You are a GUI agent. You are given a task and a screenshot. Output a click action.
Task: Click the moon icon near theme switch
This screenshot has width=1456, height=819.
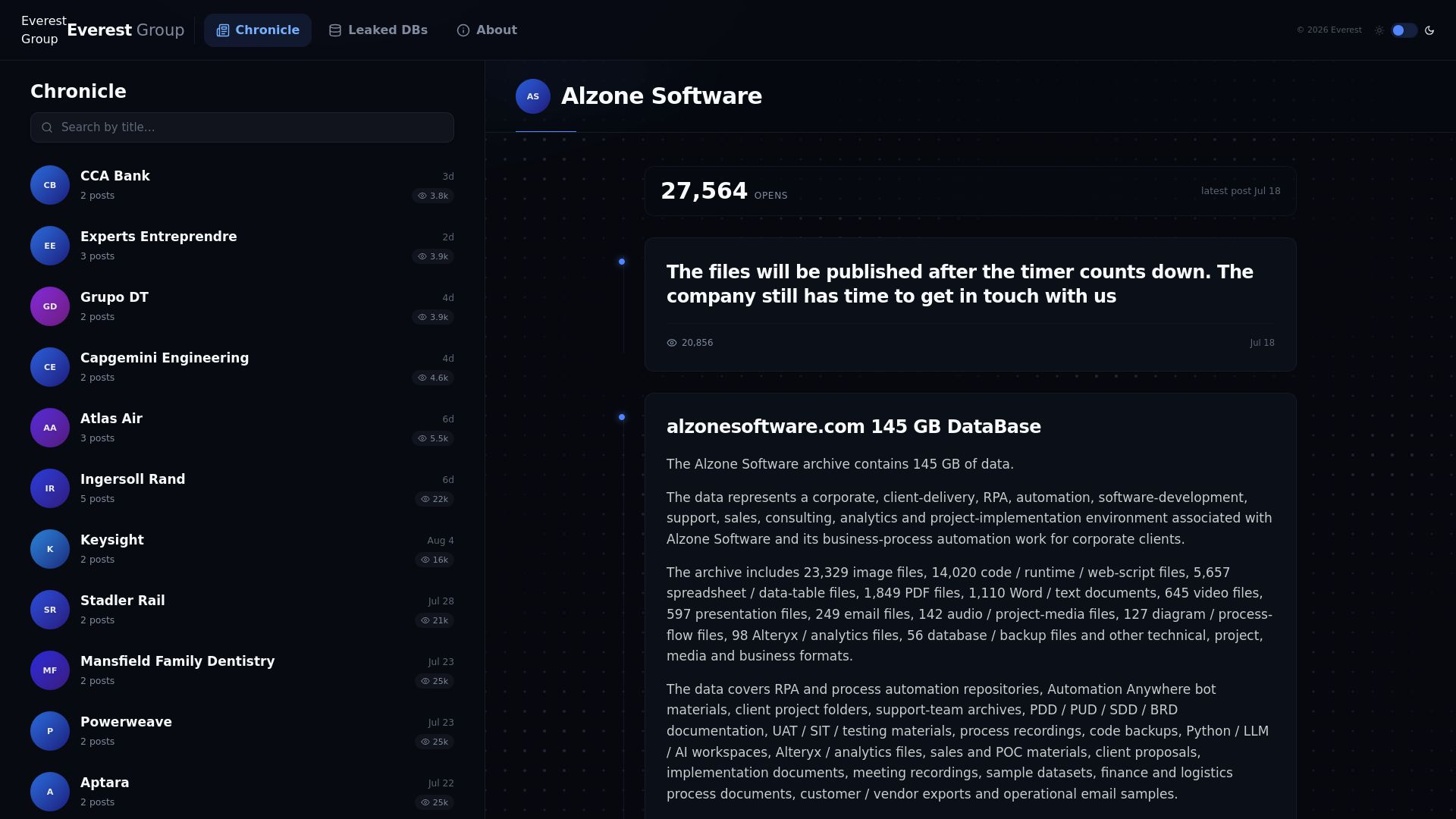1429,30
